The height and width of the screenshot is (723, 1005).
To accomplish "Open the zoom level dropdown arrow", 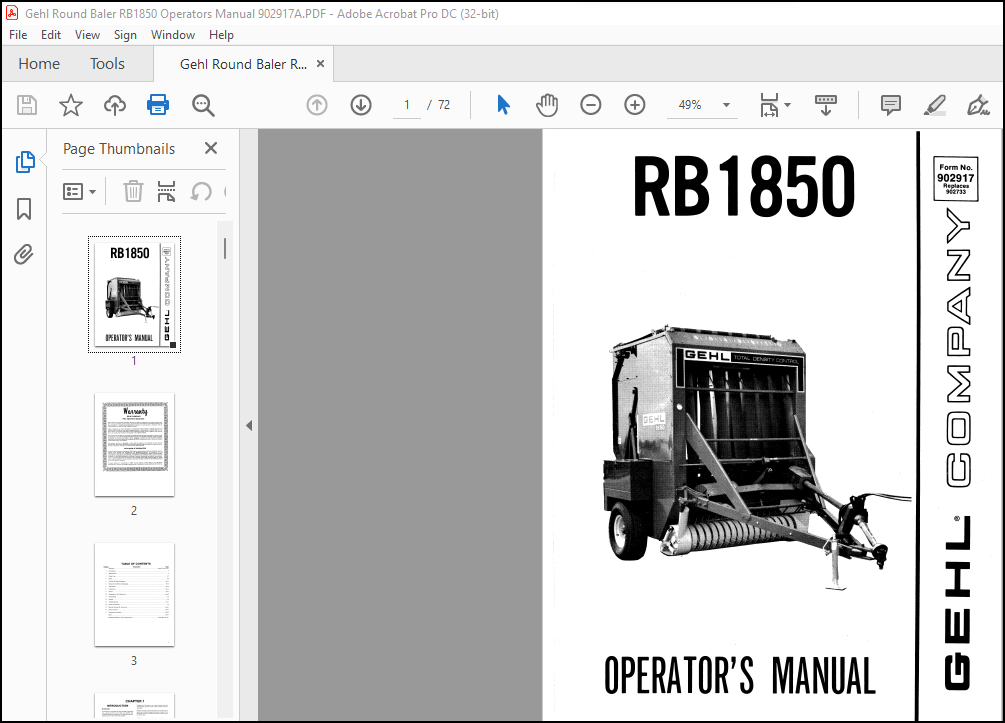I will (x=726, y=104).
